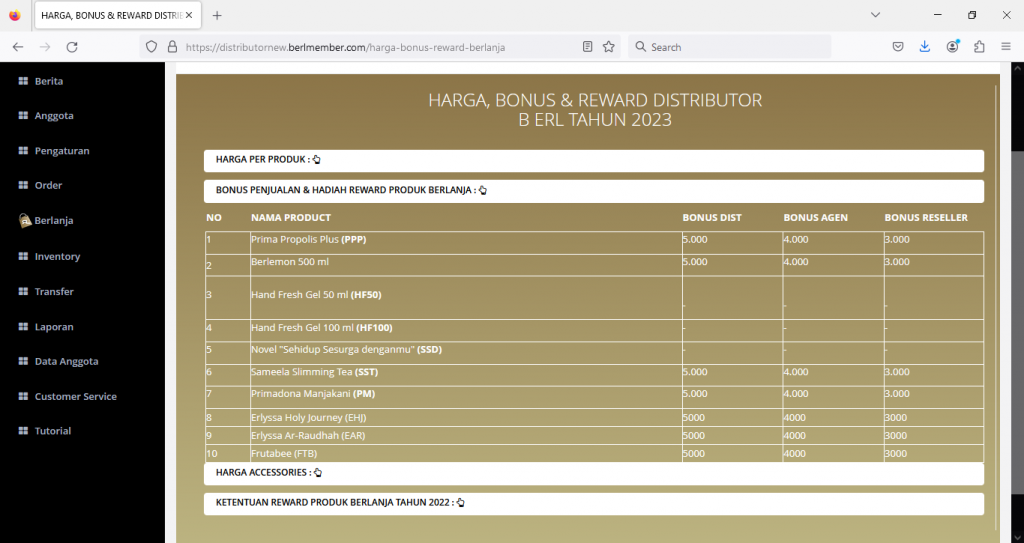The image size is (1024, 543).
Task: Open a new browser tab
Action: point(217,16)
